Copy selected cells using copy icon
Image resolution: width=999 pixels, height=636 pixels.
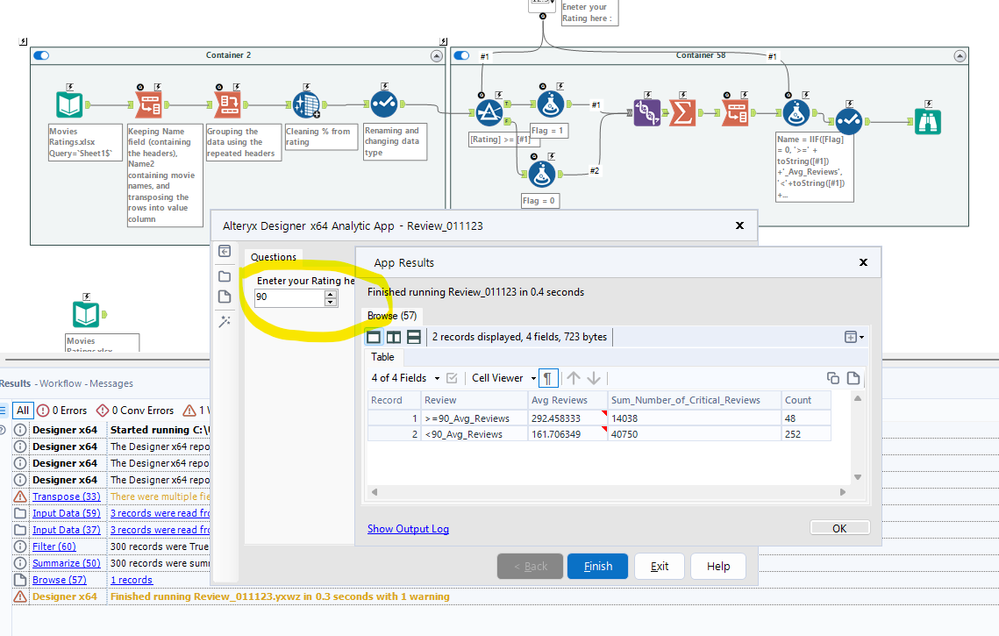pos(833,378)
